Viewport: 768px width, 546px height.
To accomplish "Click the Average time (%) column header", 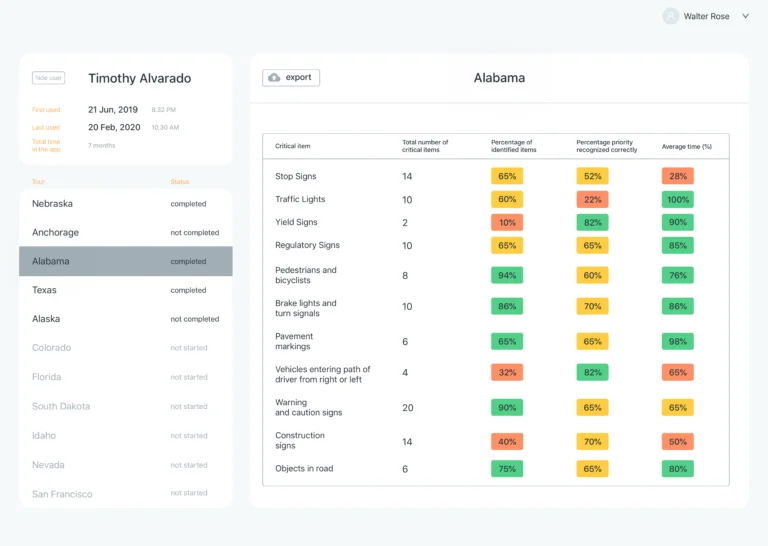I will pyautogui.click(x=686, y=147).
